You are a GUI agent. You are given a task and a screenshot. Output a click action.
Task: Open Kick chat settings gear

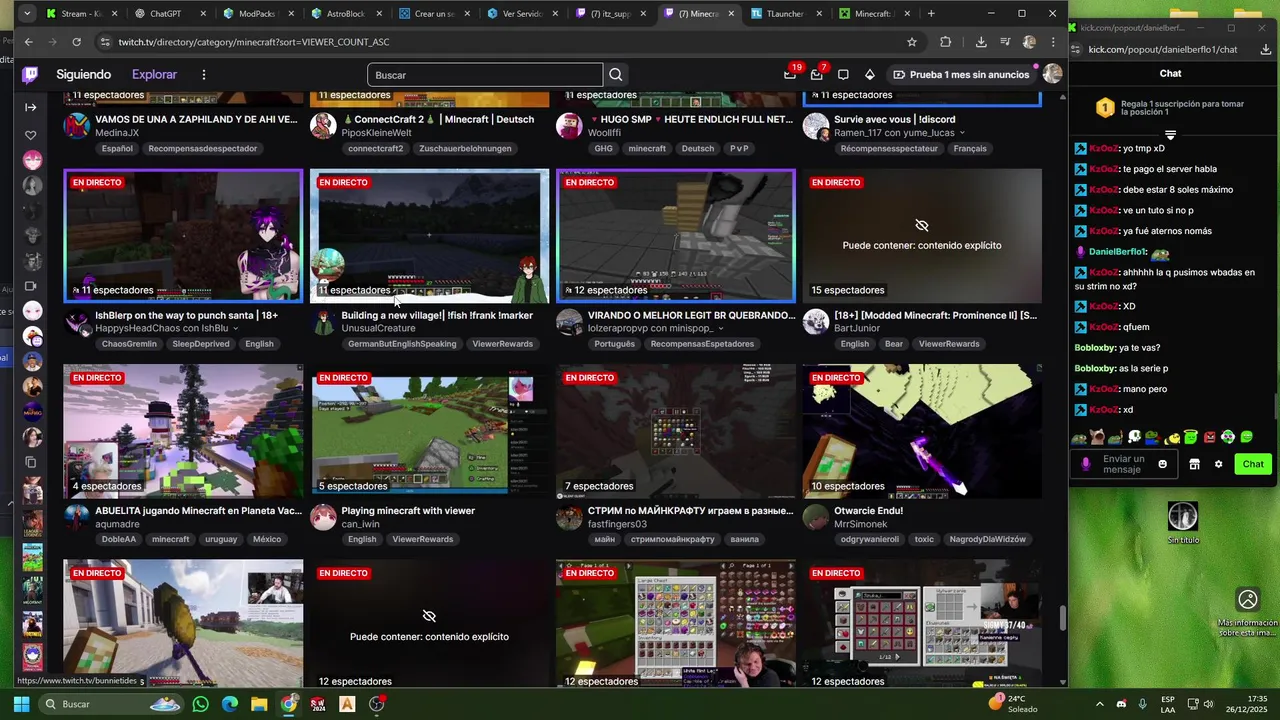(1218, 464)
